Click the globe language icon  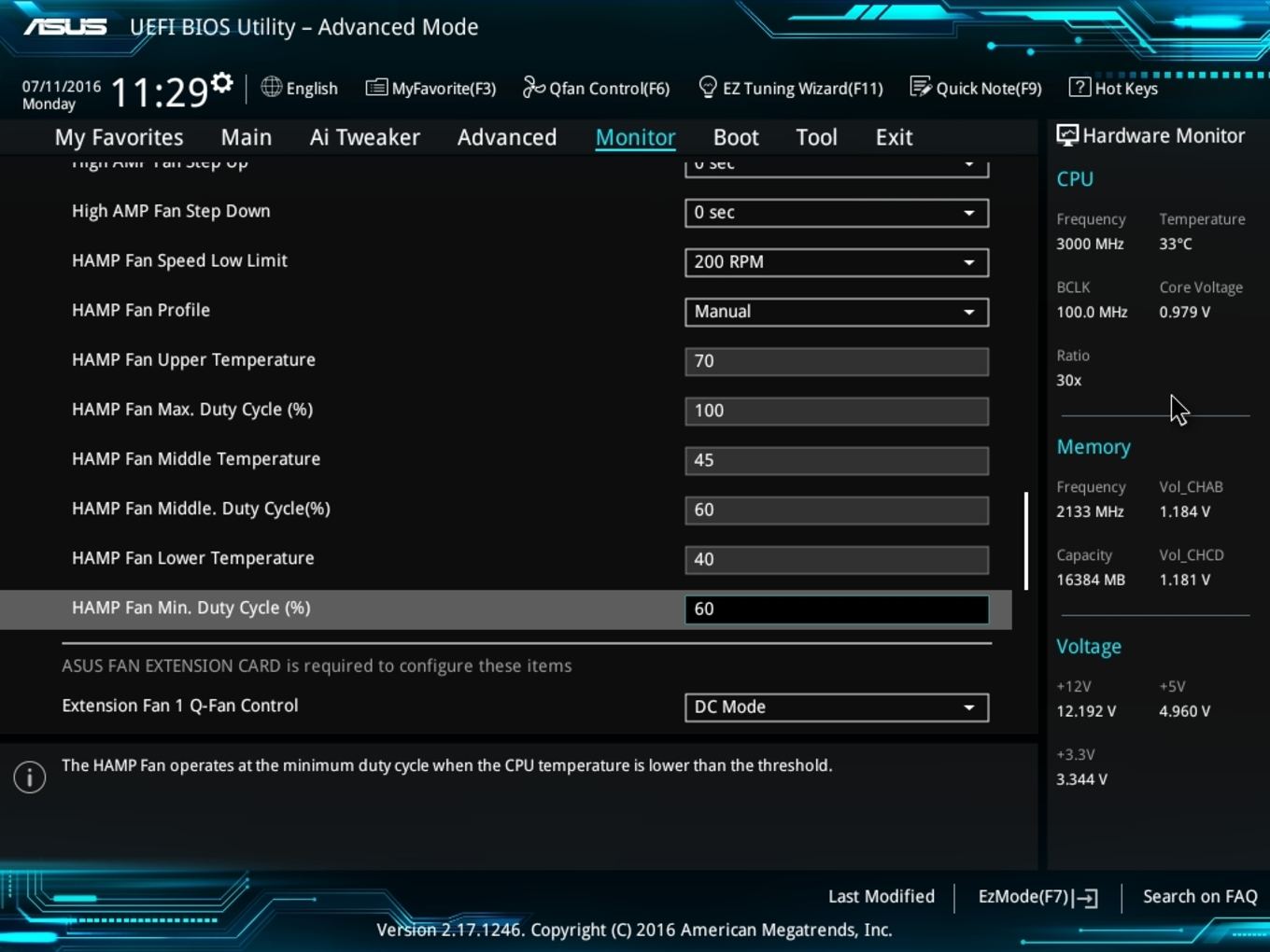(271, 87)
